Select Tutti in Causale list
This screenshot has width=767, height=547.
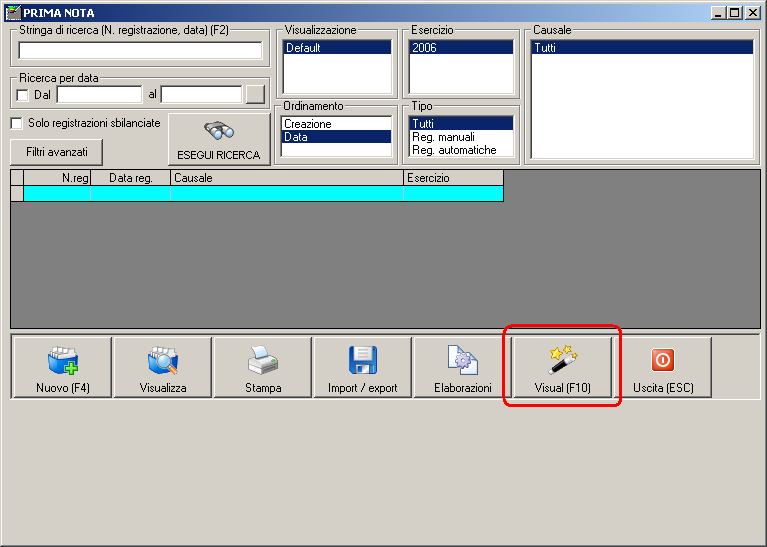[x=642, y=47]
